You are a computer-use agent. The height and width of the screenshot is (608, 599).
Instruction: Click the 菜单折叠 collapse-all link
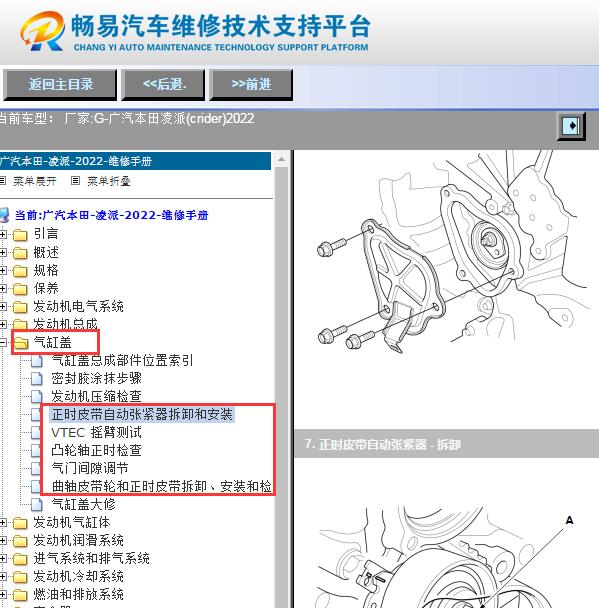click(x=109, y=181)
